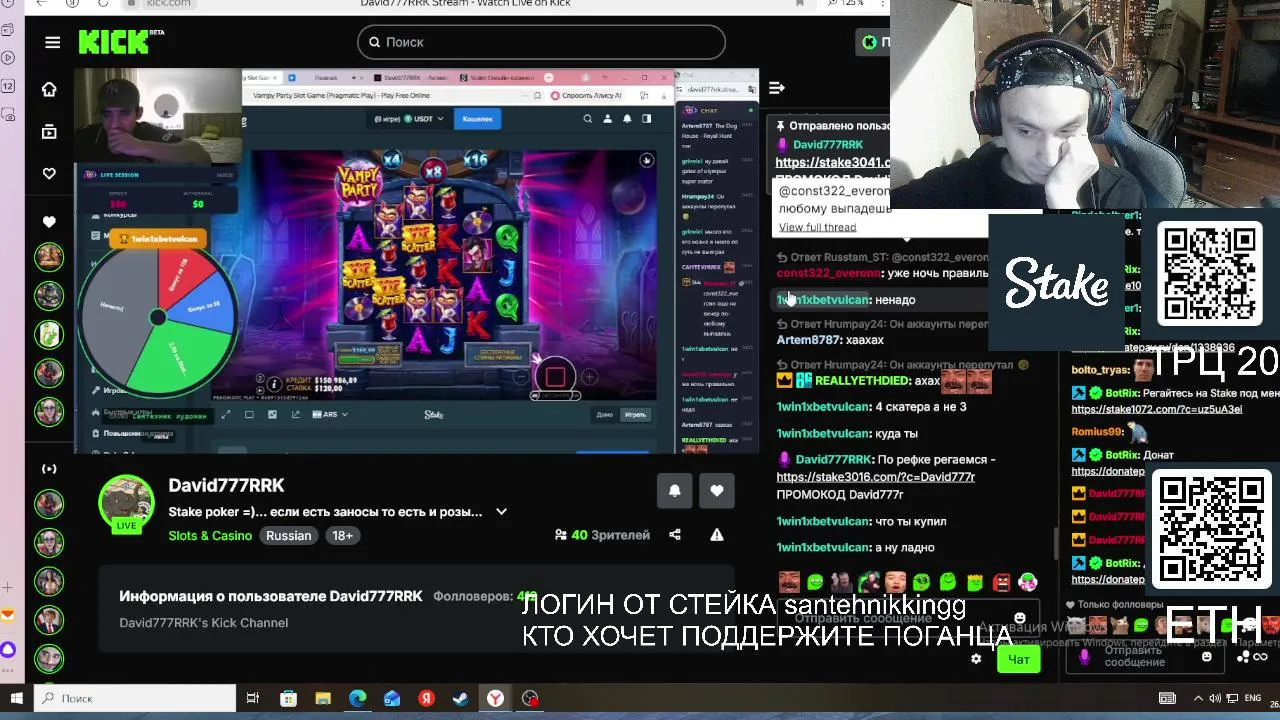Collapse the chat panel with arrow icon
Viewport: 1280px width, 720px height.
(x=777, y=88)
